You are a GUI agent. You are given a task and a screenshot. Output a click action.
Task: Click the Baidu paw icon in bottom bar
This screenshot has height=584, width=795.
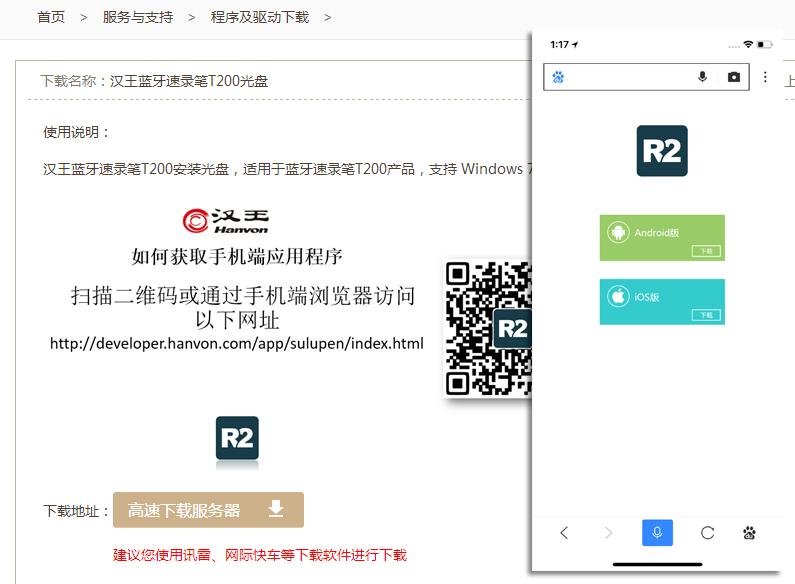pos(750,533)
